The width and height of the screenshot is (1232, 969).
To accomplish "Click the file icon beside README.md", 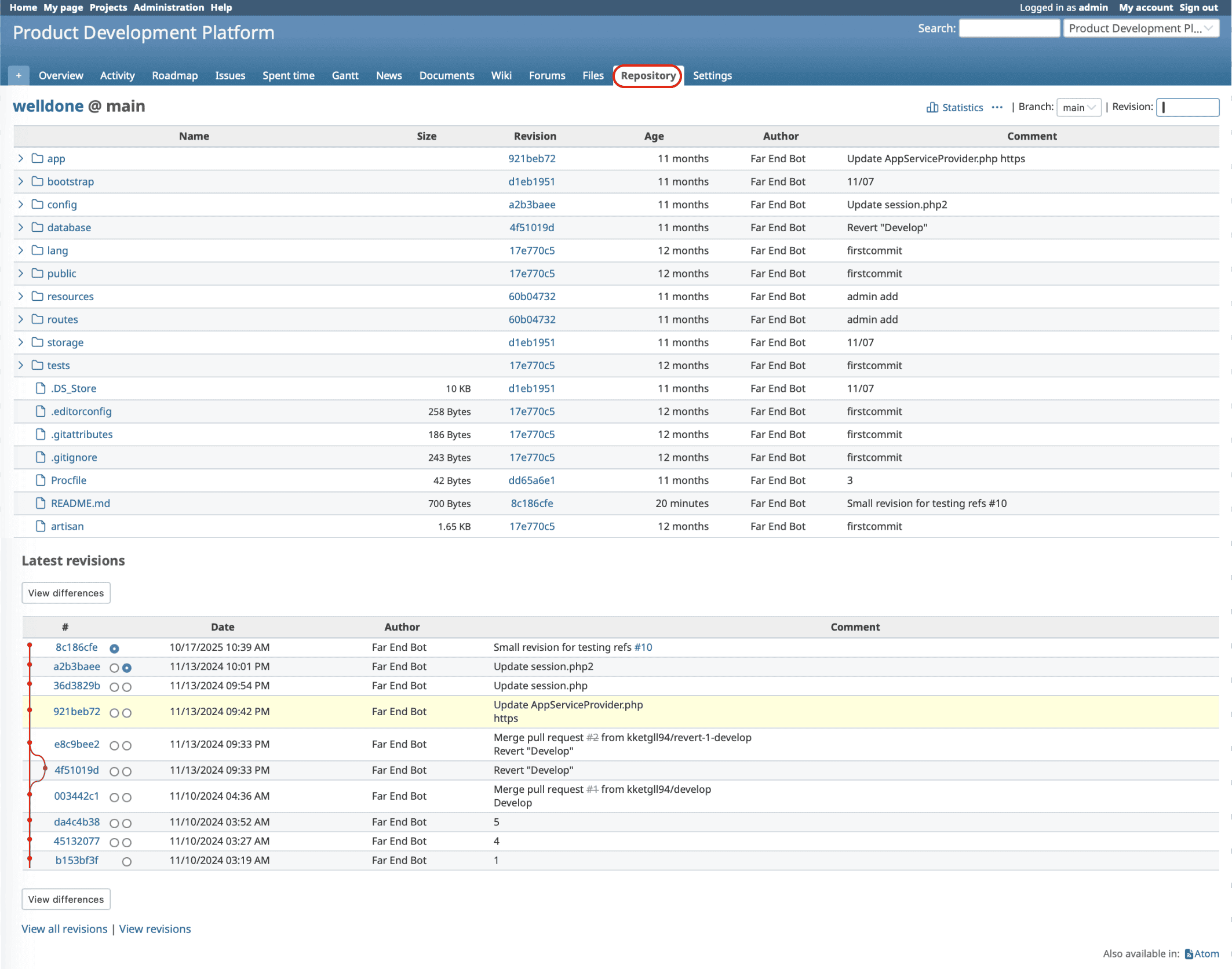I will (x=41, y=503).
